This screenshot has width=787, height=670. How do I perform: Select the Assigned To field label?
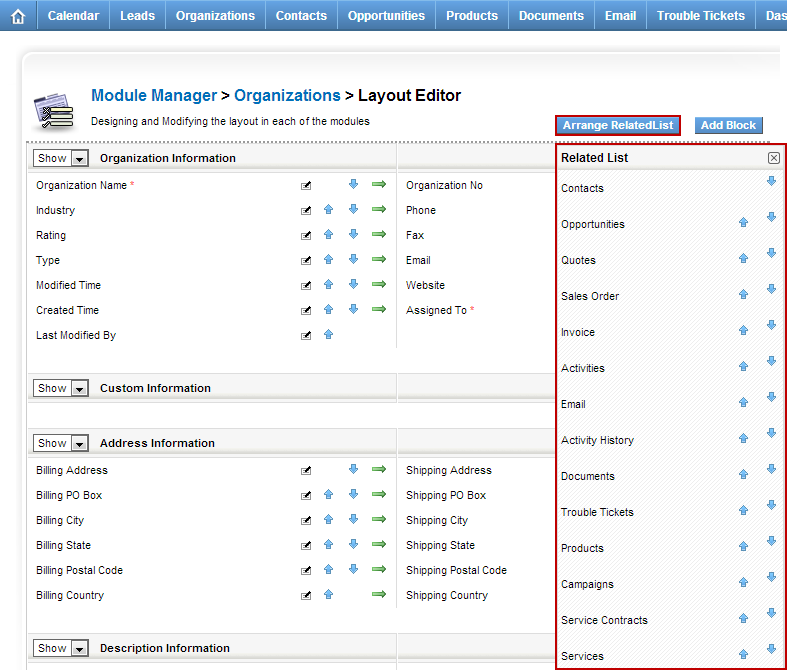coord(436,310)
